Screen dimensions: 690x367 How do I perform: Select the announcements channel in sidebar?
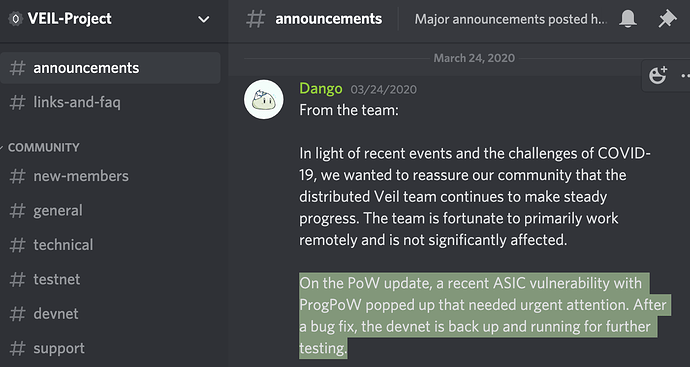[110, 68]
